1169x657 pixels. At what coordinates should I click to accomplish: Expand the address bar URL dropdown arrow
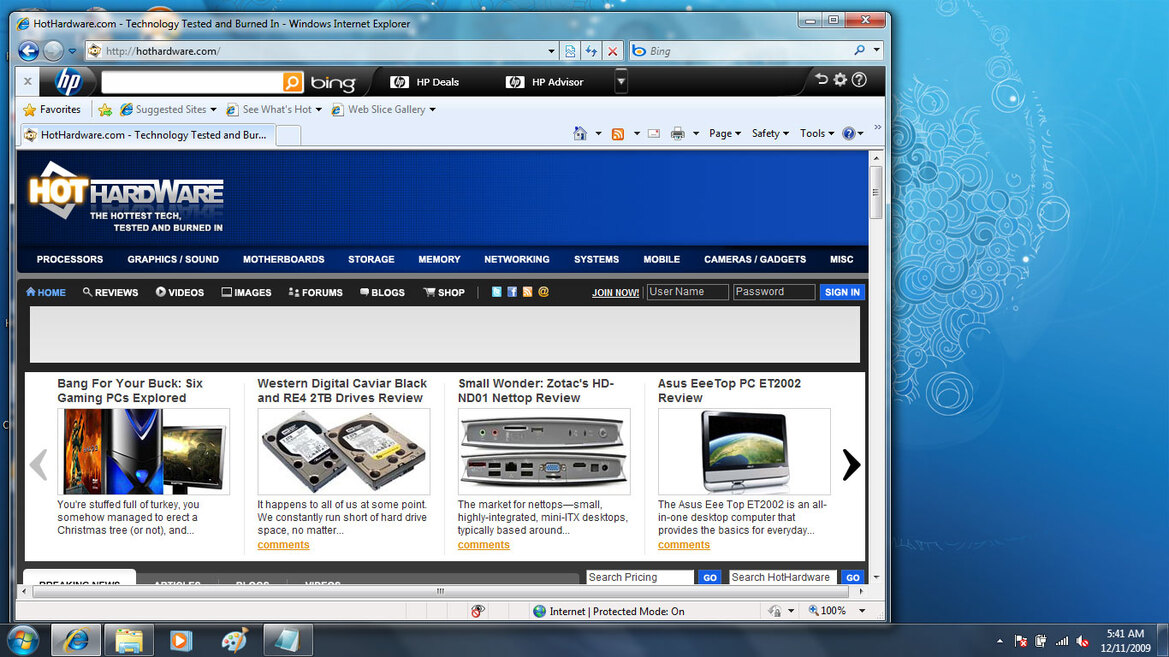click(551, 51)
